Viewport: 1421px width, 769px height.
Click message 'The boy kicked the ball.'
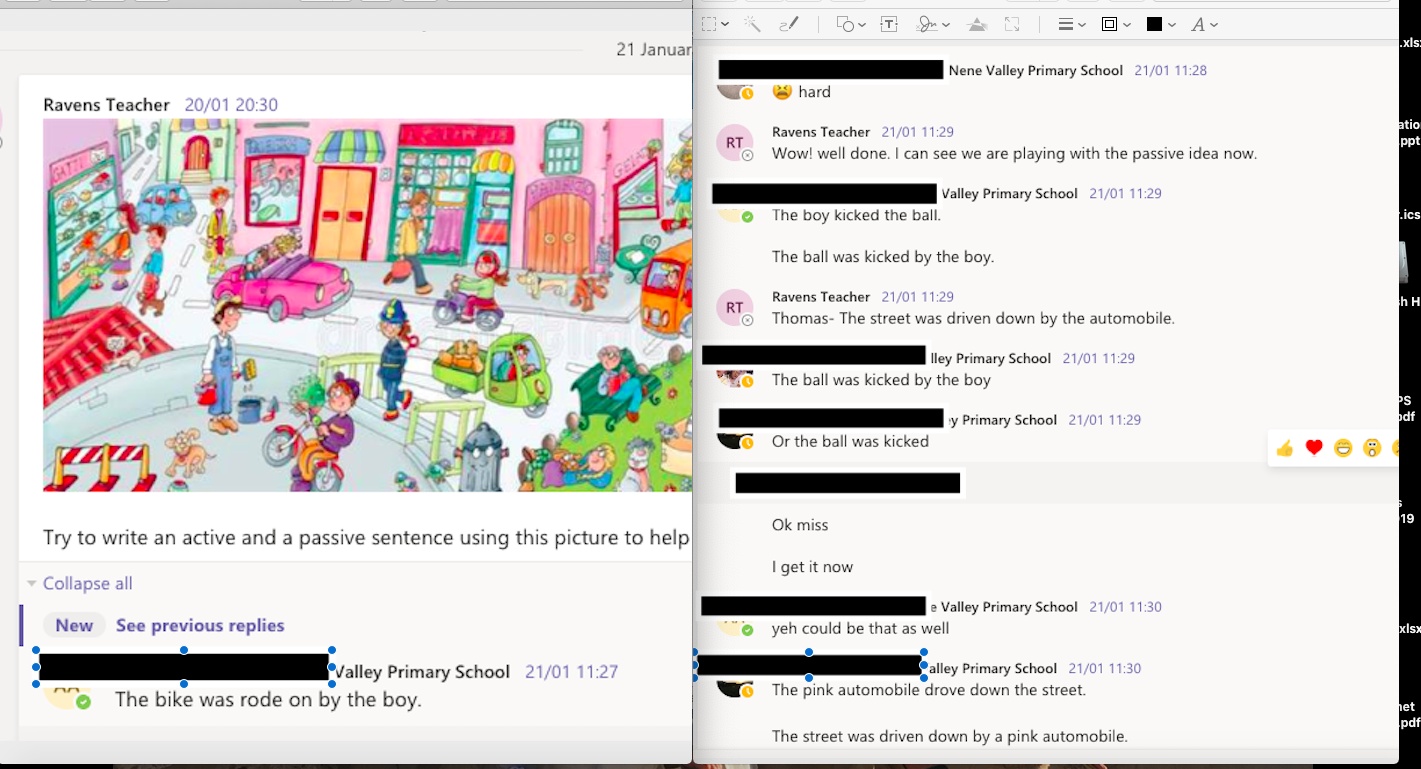[x=856, y=215]
